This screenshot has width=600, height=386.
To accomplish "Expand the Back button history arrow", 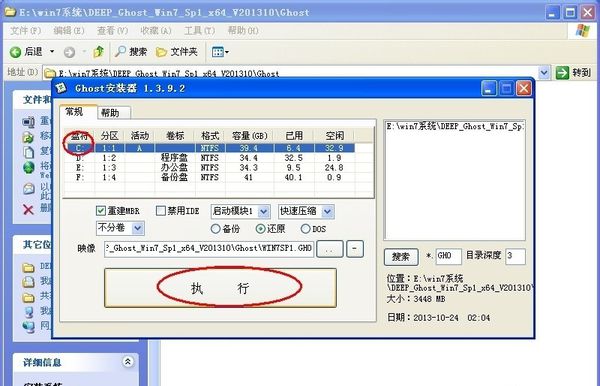I will point(52,51).
